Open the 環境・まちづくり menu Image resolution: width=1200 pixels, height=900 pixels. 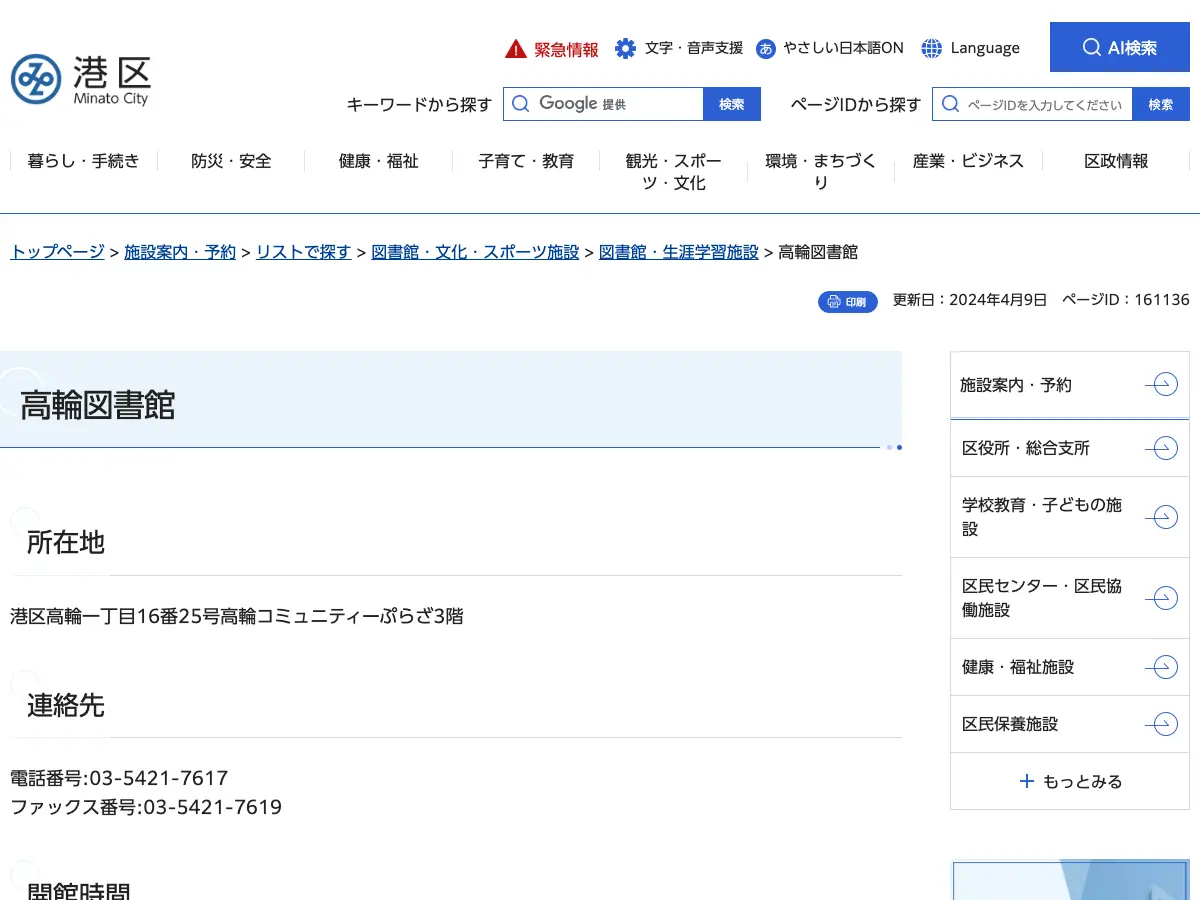tap(821, 172)
